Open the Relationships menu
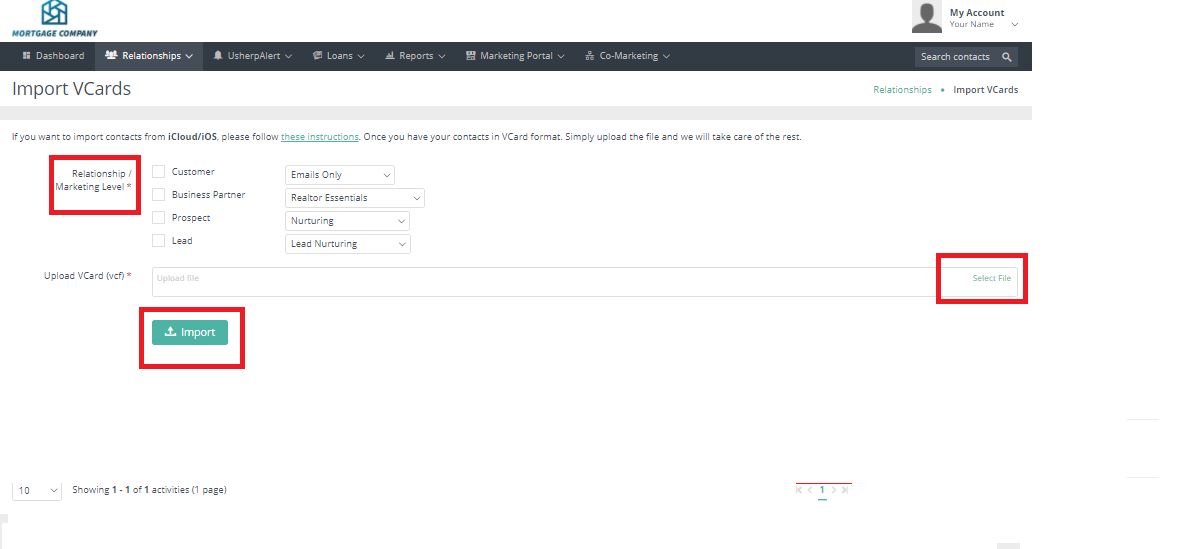Viewport: 1182px width, 549px height. [x=150, y=56]
